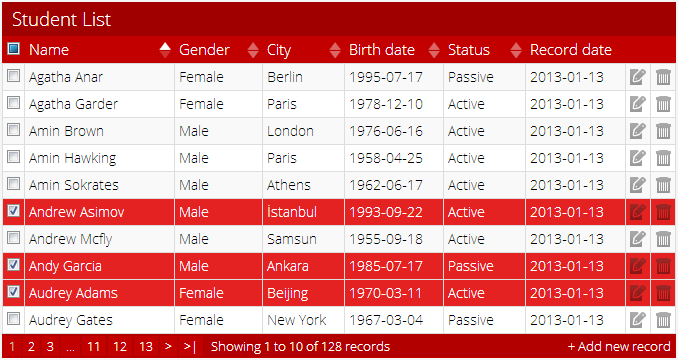
Task: Click Add new record link
Action: tap(619, 347)
